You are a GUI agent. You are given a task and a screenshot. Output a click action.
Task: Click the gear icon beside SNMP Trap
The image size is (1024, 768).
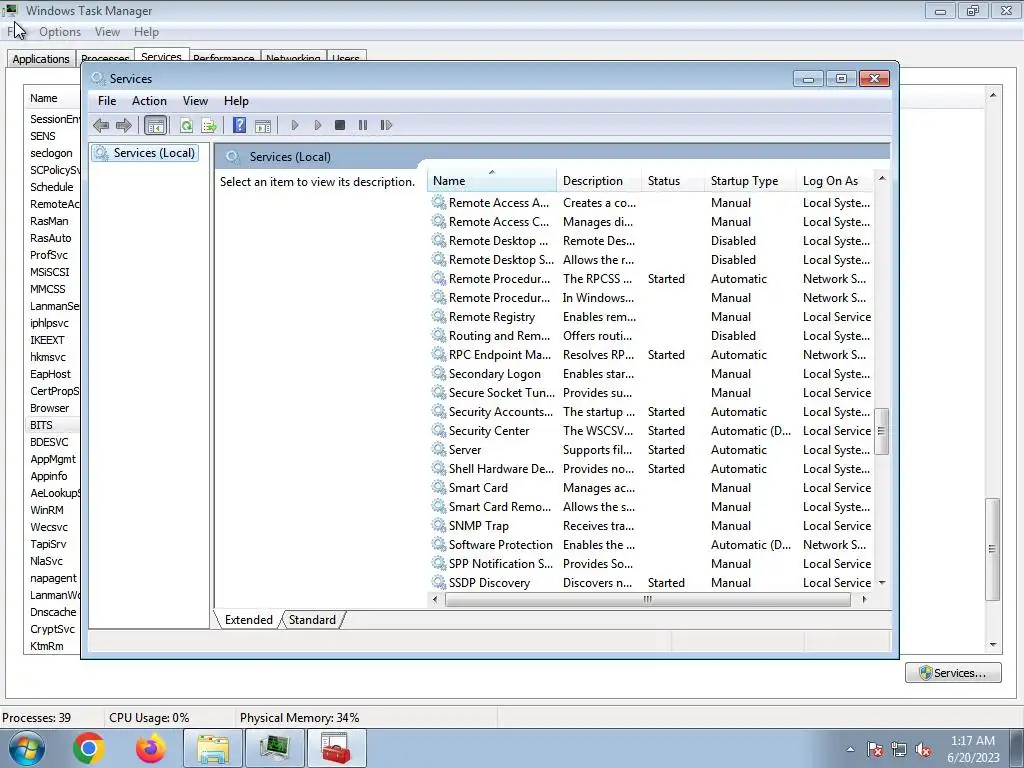coord(439,525)
